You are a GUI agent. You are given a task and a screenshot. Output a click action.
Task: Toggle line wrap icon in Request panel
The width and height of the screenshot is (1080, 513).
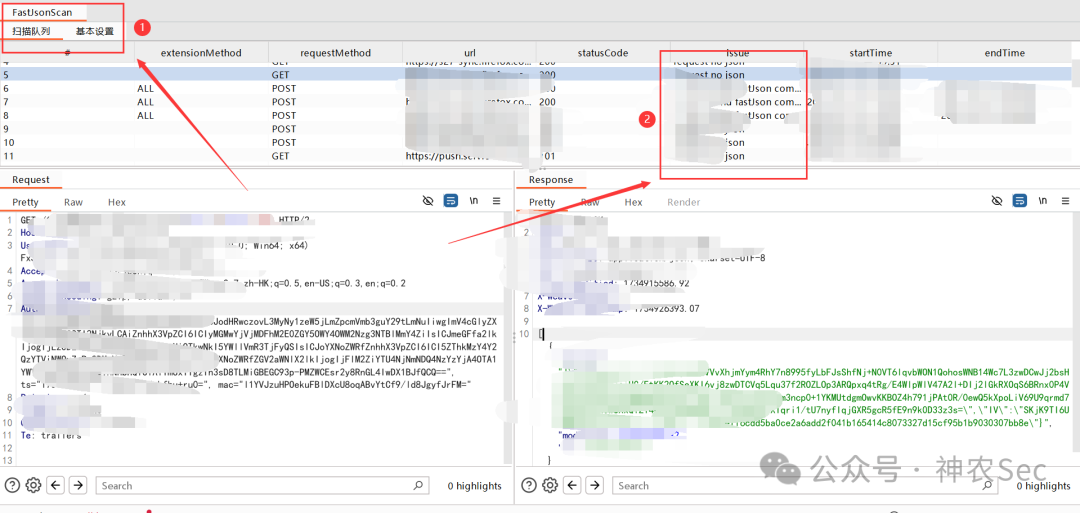[x=450, y=201]
